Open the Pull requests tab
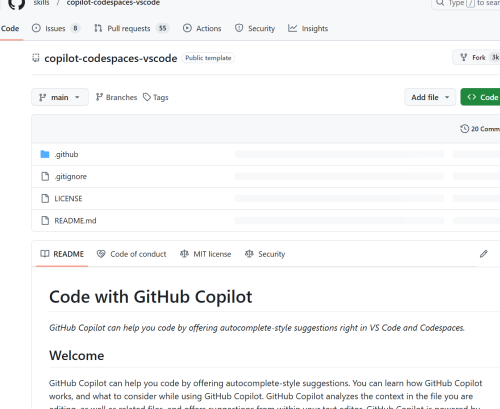The height and width of the screenshot is (409, 500). pos(132,29)
